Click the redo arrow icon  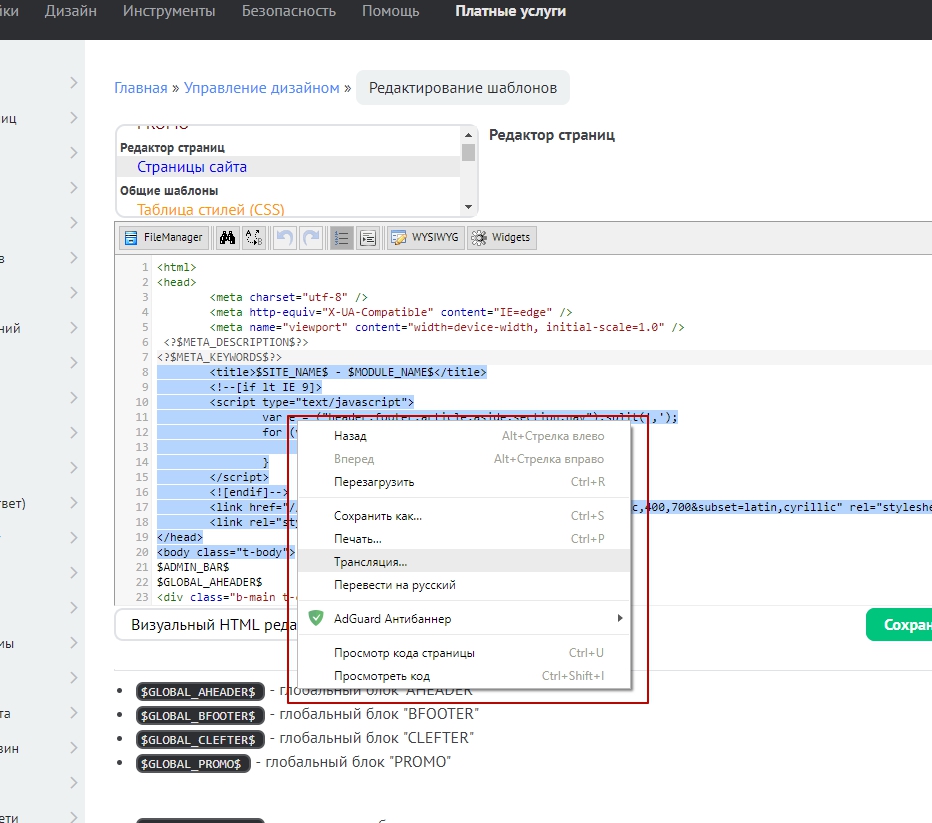pos(311,238)
